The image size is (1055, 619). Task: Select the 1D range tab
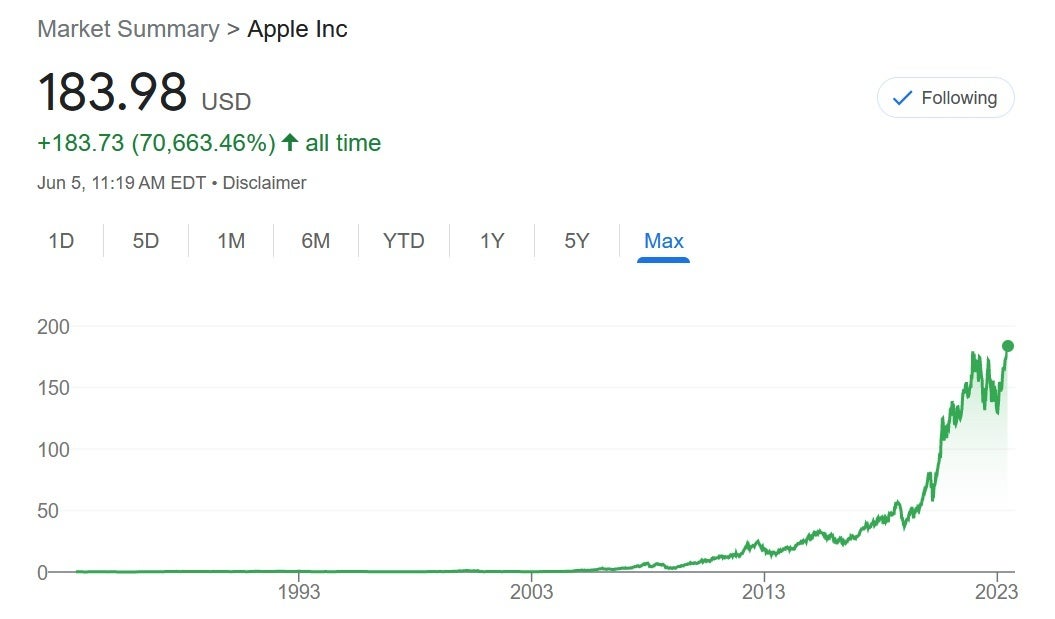point(61,241)
